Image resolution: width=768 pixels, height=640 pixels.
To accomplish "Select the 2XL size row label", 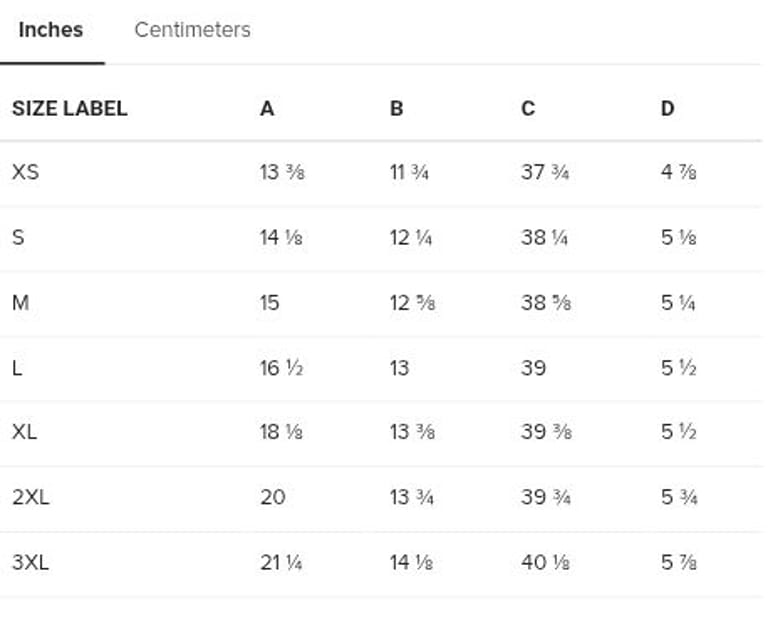I will 31,497.
